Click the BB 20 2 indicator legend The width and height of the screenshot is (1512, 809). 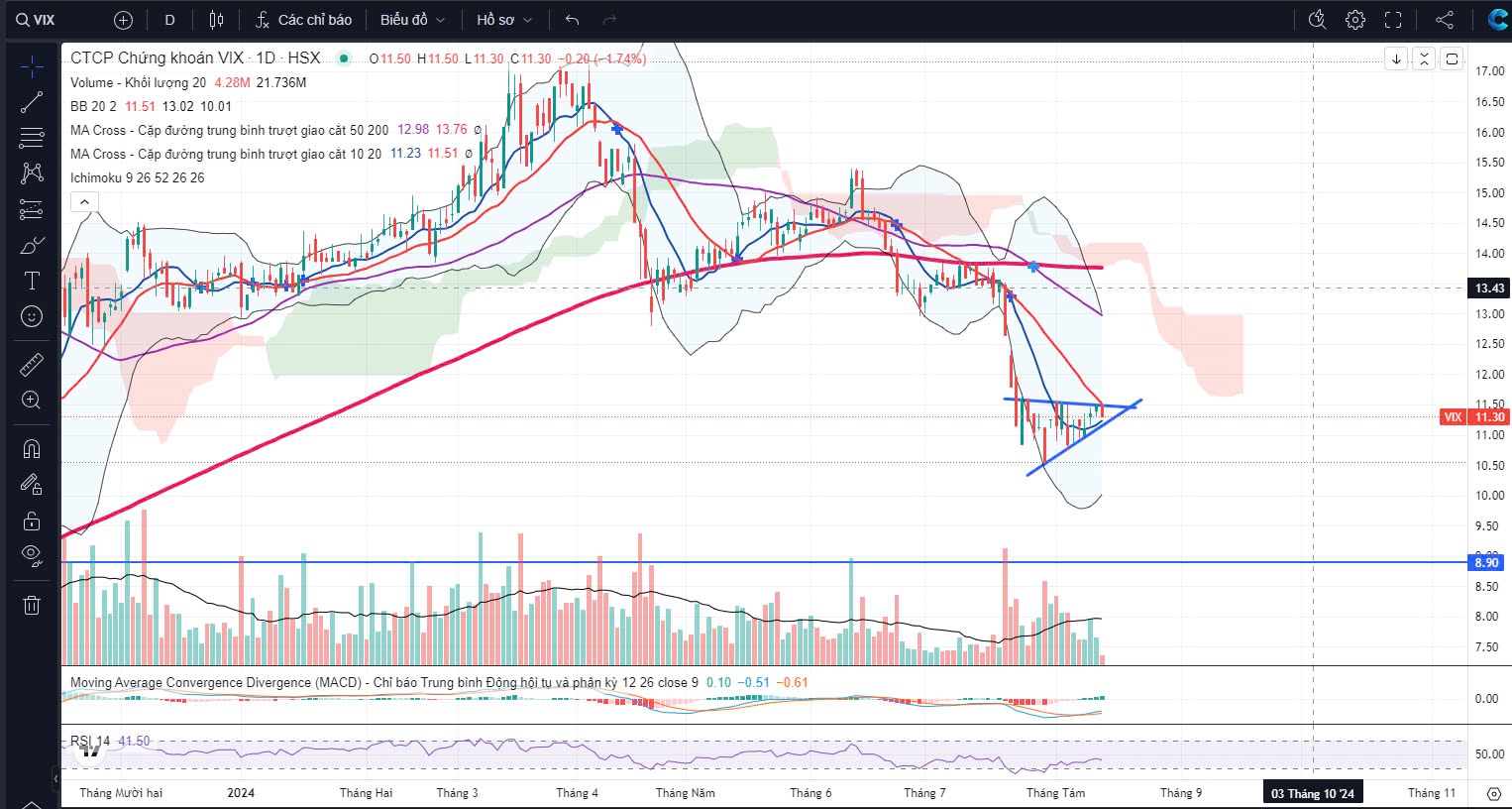tap(93, 106)
